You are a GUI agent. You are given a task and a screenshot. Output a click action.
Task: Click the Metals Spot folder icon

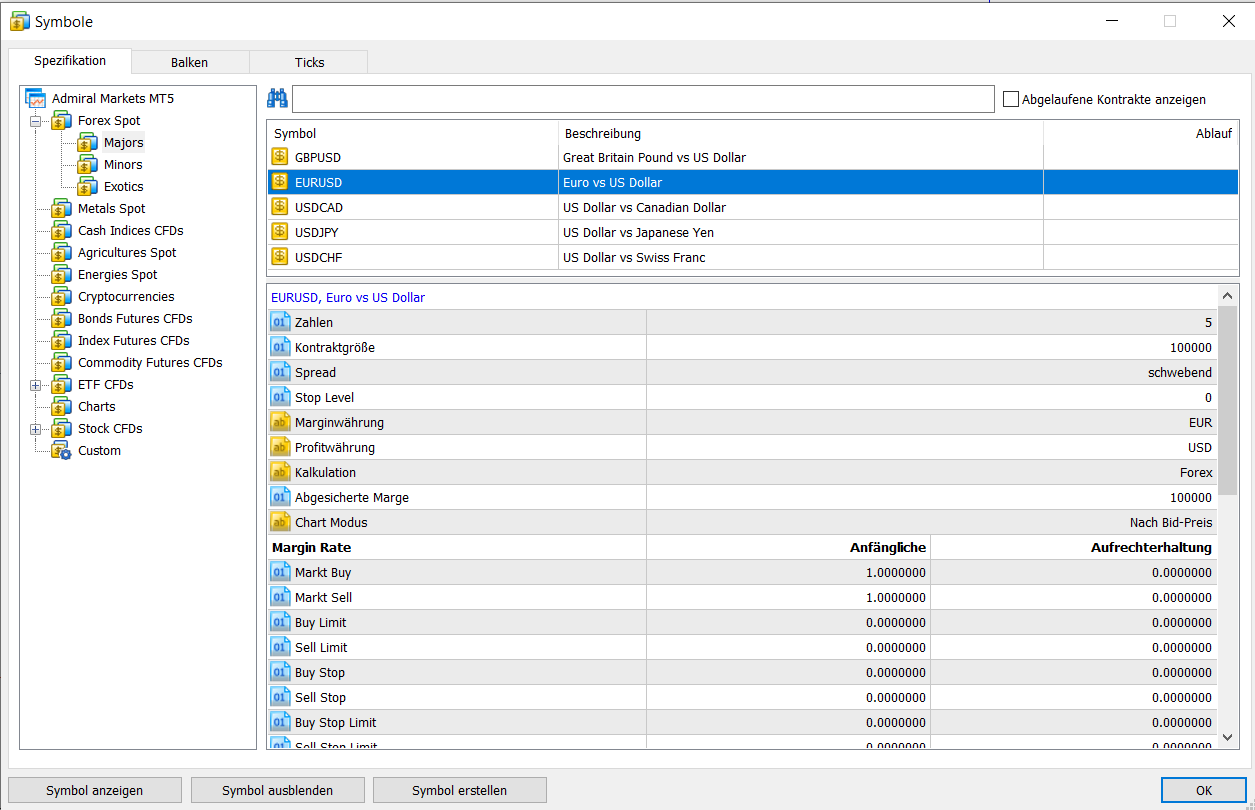(62, 209)
